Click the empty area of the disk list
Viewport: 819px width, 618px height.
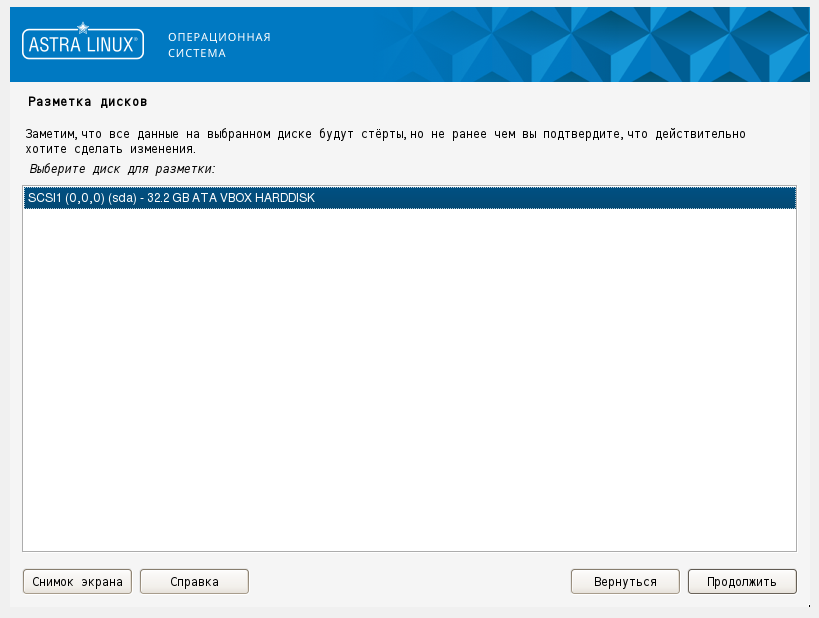click(410, 380)
